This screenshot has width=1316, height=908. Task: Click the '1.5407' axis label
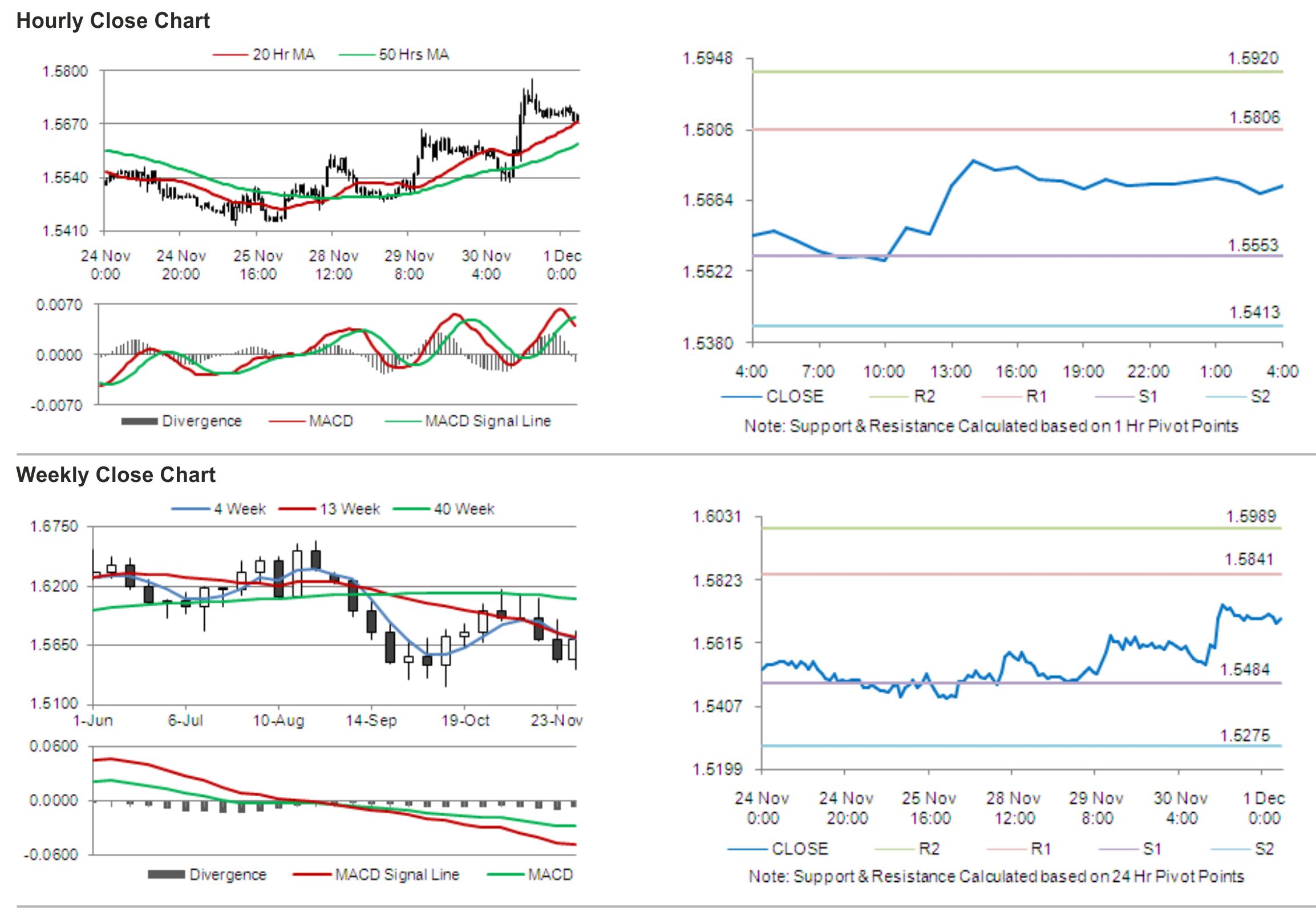pos(717,707)
